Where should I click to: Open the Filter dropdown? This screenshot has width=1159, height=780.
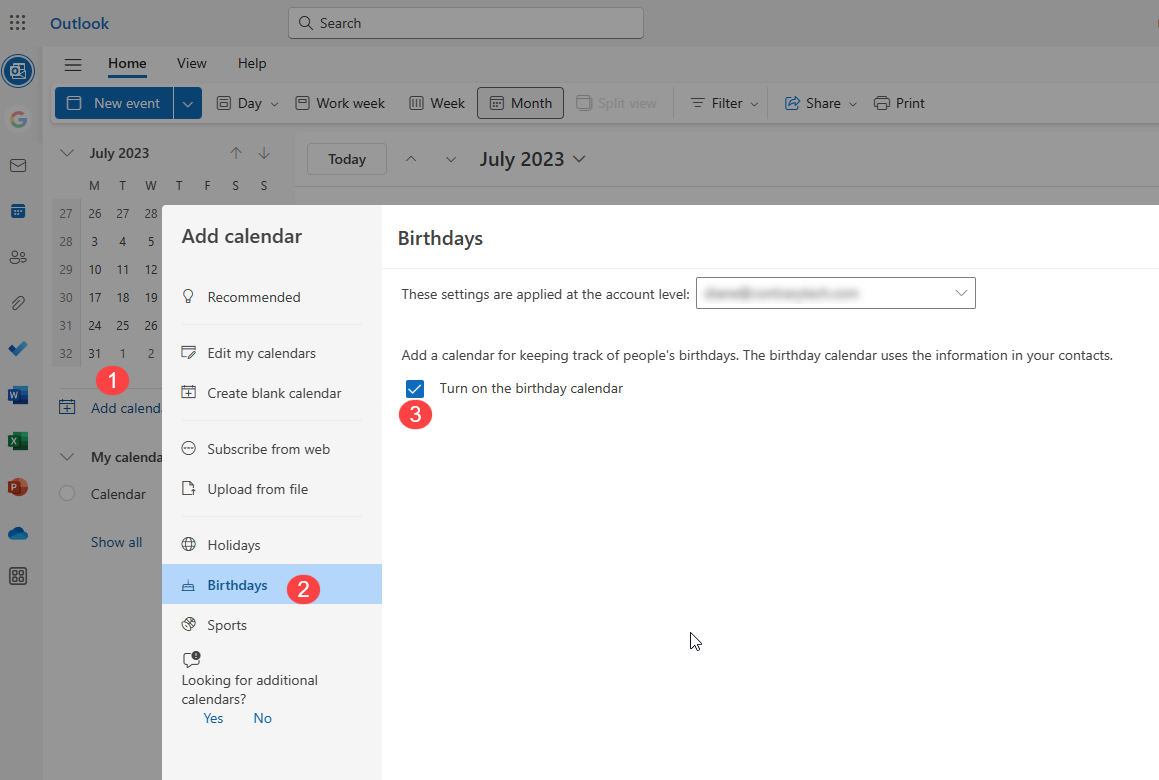click(724, 103)
